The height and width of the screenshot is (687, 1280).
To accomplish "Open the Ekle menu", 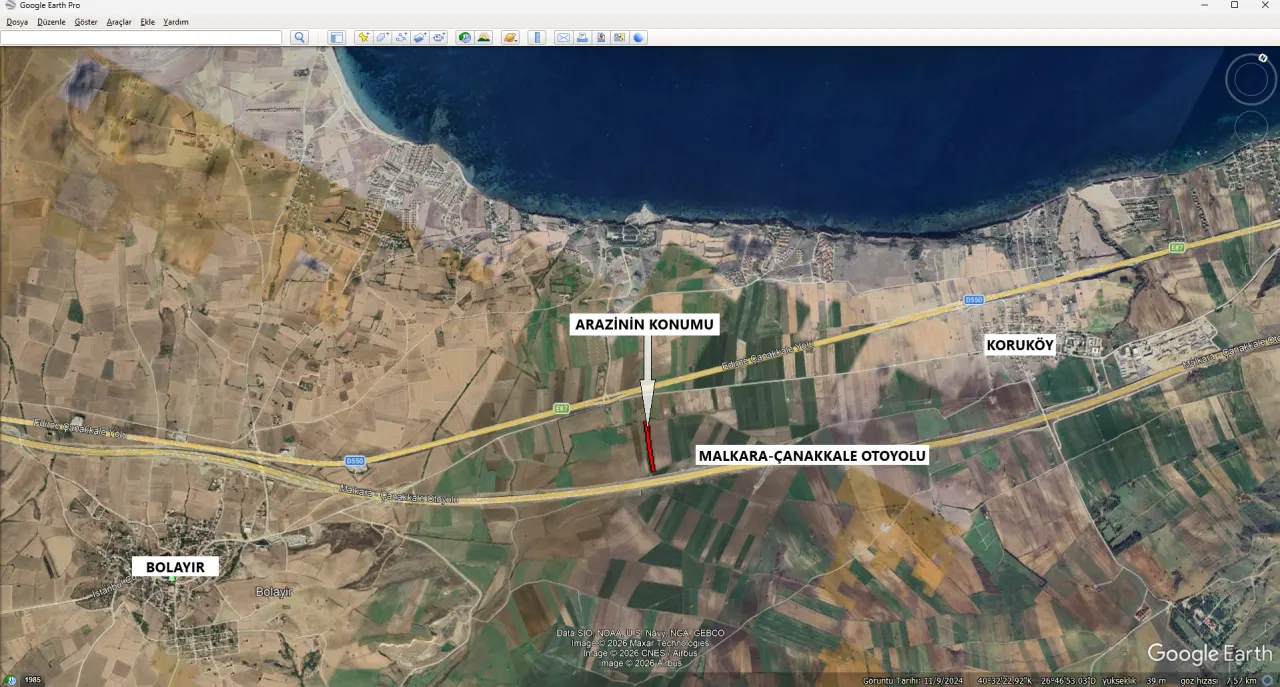I will [148, 21].
